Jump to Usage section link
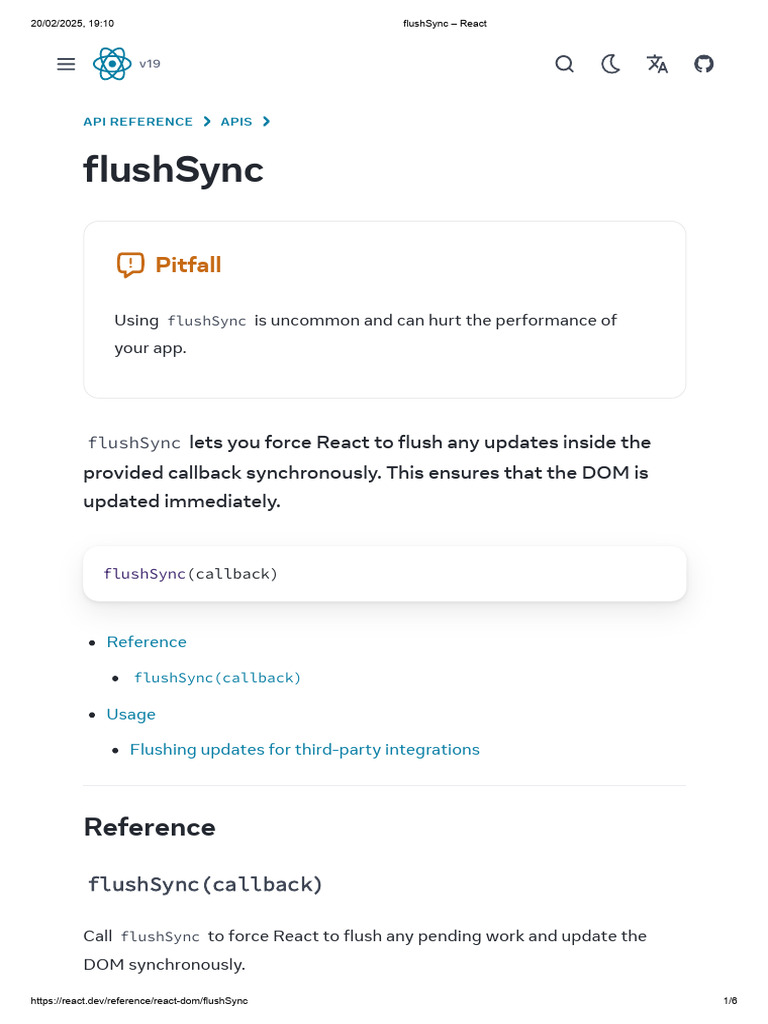 tap(131, 714)
